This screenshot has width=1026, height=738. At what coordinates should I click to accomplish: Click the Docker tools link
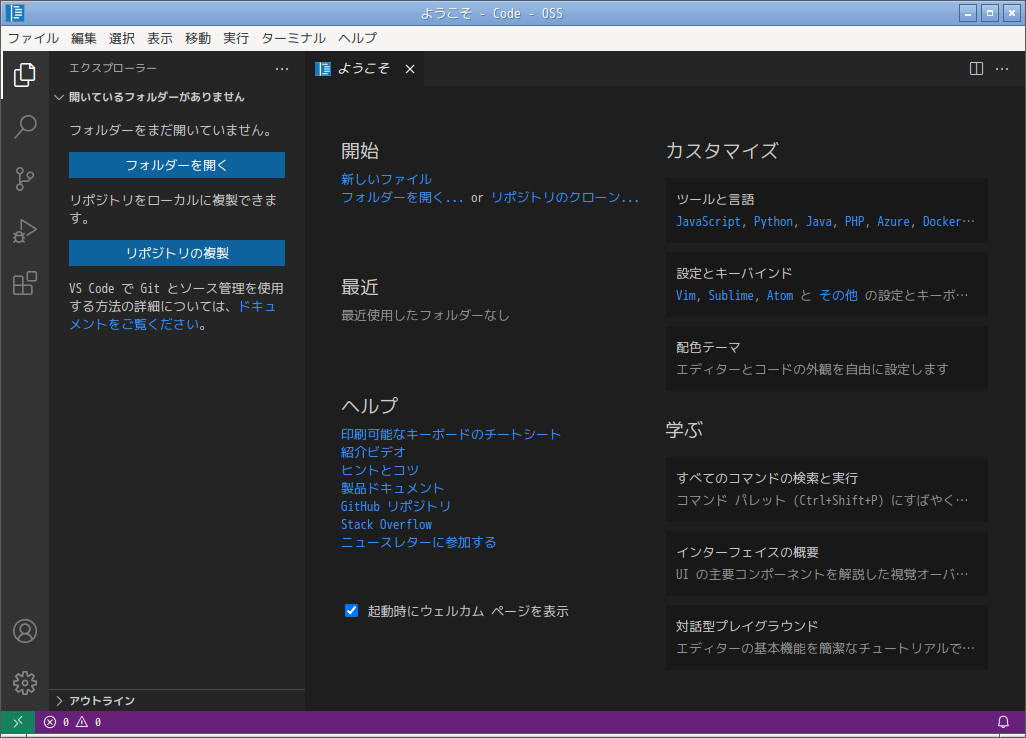click(942, 222)
